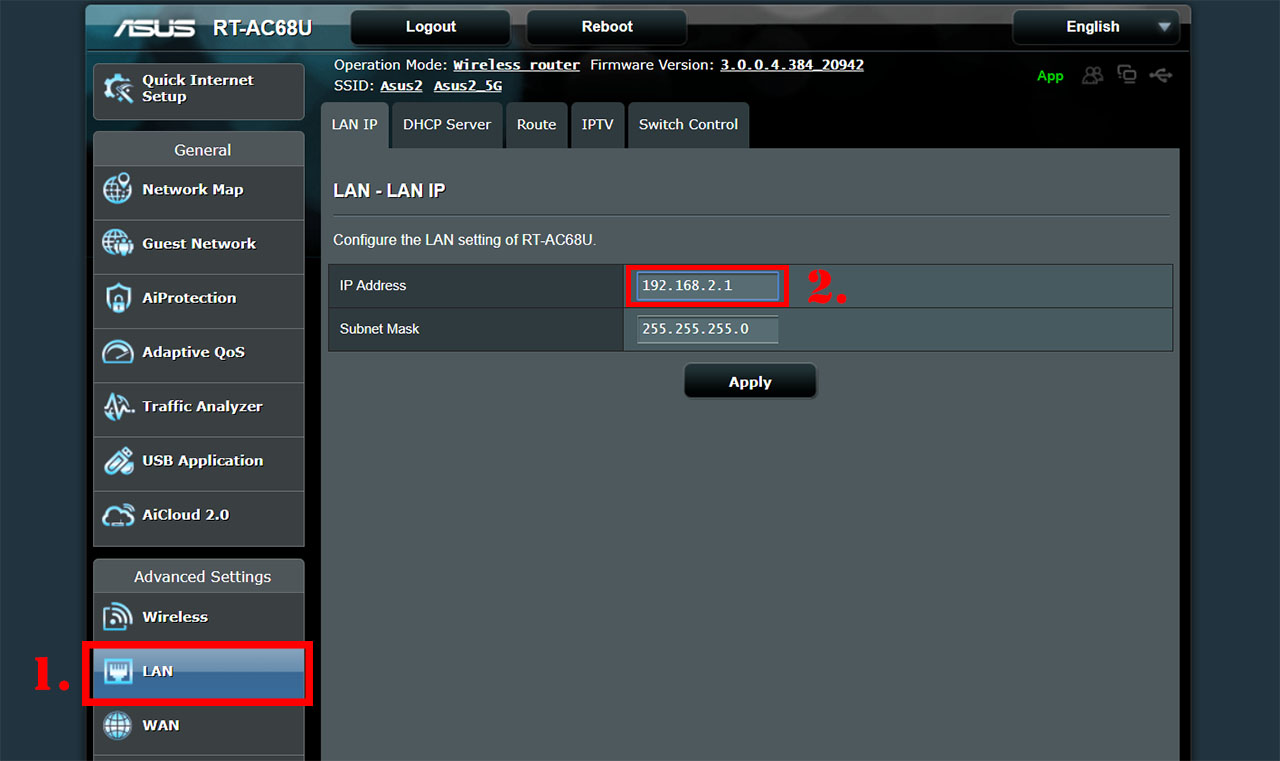Click the AiCloud 2.0 cloud icon
1280x761 pixels.
[118, 515]
